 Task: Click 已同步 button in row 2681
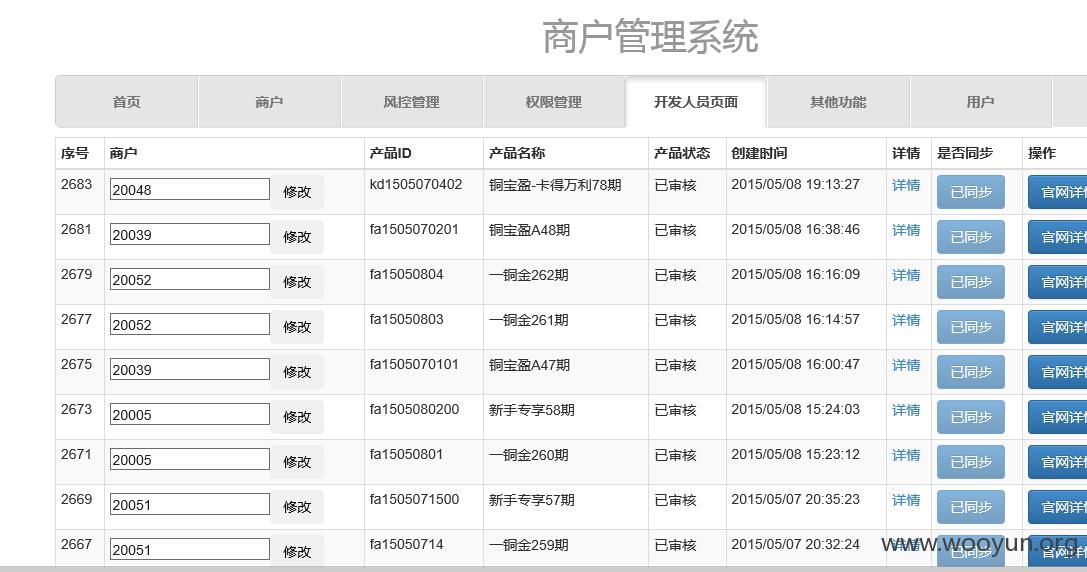click(x=971, y=237)
